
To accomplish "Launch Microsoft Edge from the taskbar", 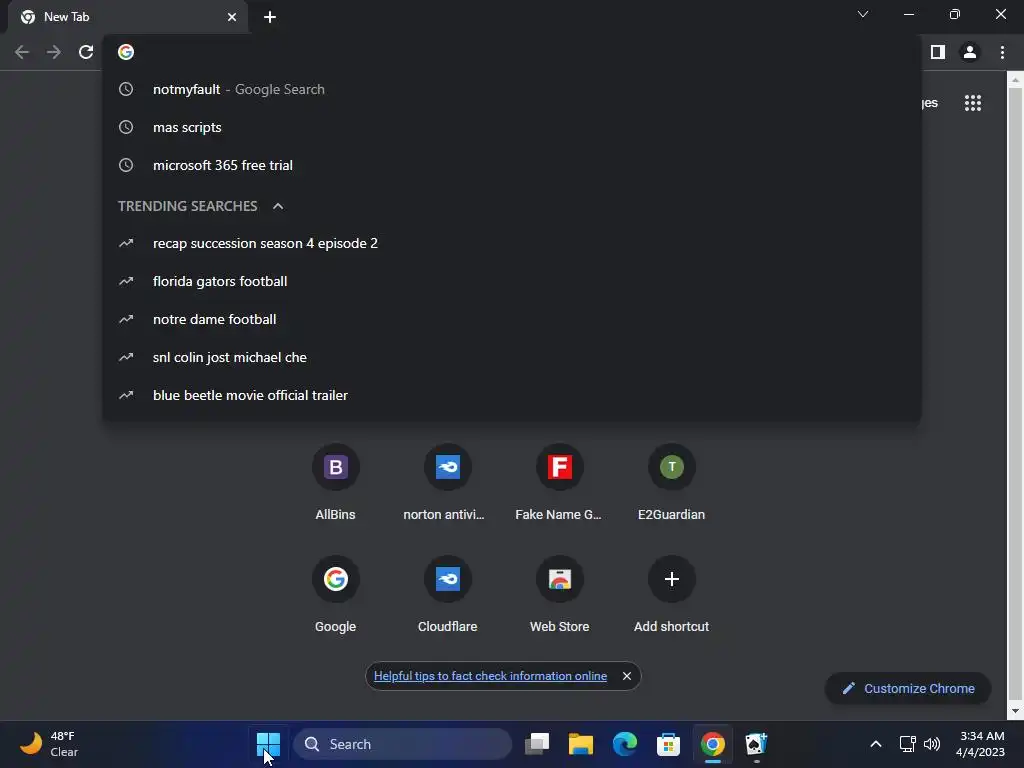I will click(624, 744).
